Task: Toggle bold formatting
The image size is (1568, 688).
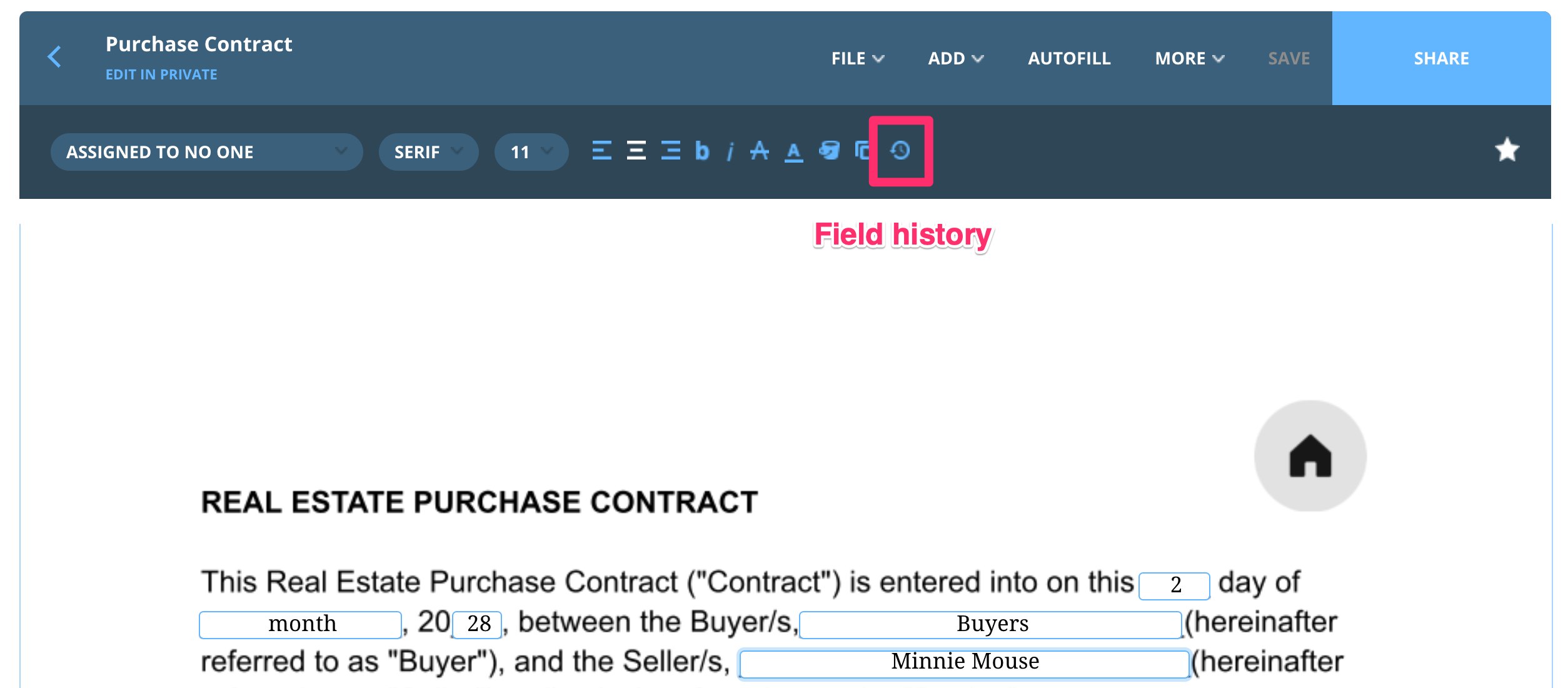Action: 701,151
